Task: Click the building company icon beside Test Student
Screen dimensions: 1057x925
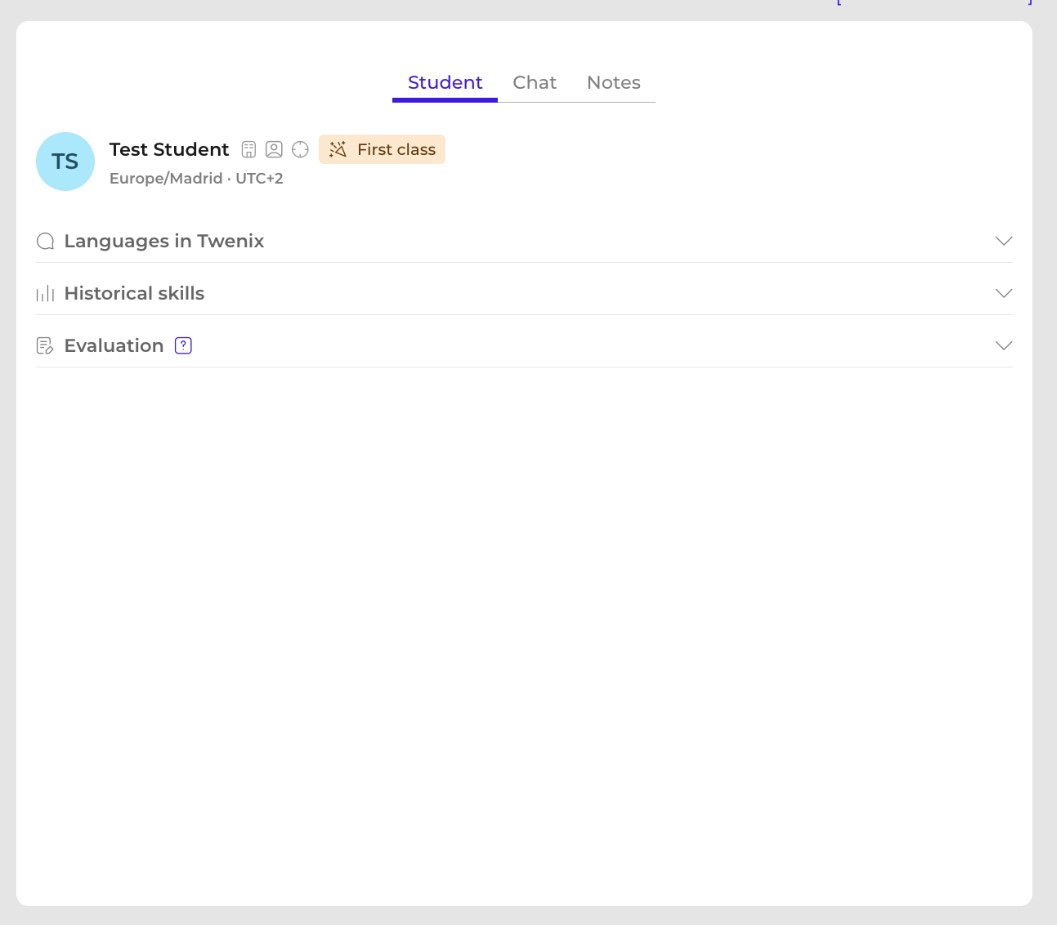Action: pyautogui.click(x=249, y=150)
